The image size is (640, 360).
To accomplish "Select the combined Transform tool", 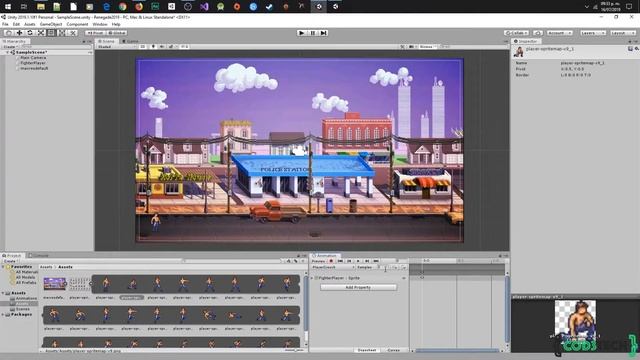I will point(62,33).
